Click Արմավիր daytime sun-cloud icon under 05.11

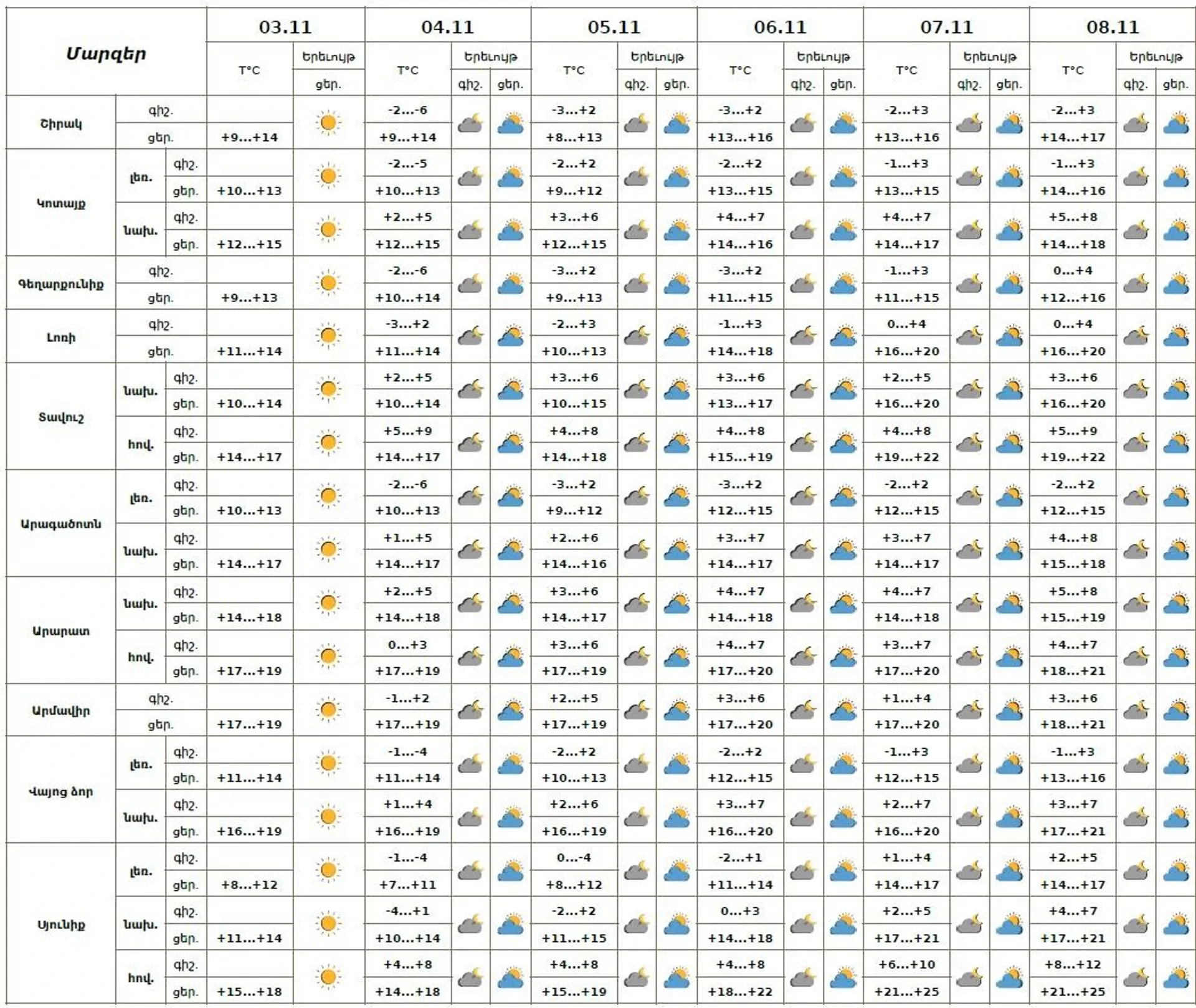(676, 711)
